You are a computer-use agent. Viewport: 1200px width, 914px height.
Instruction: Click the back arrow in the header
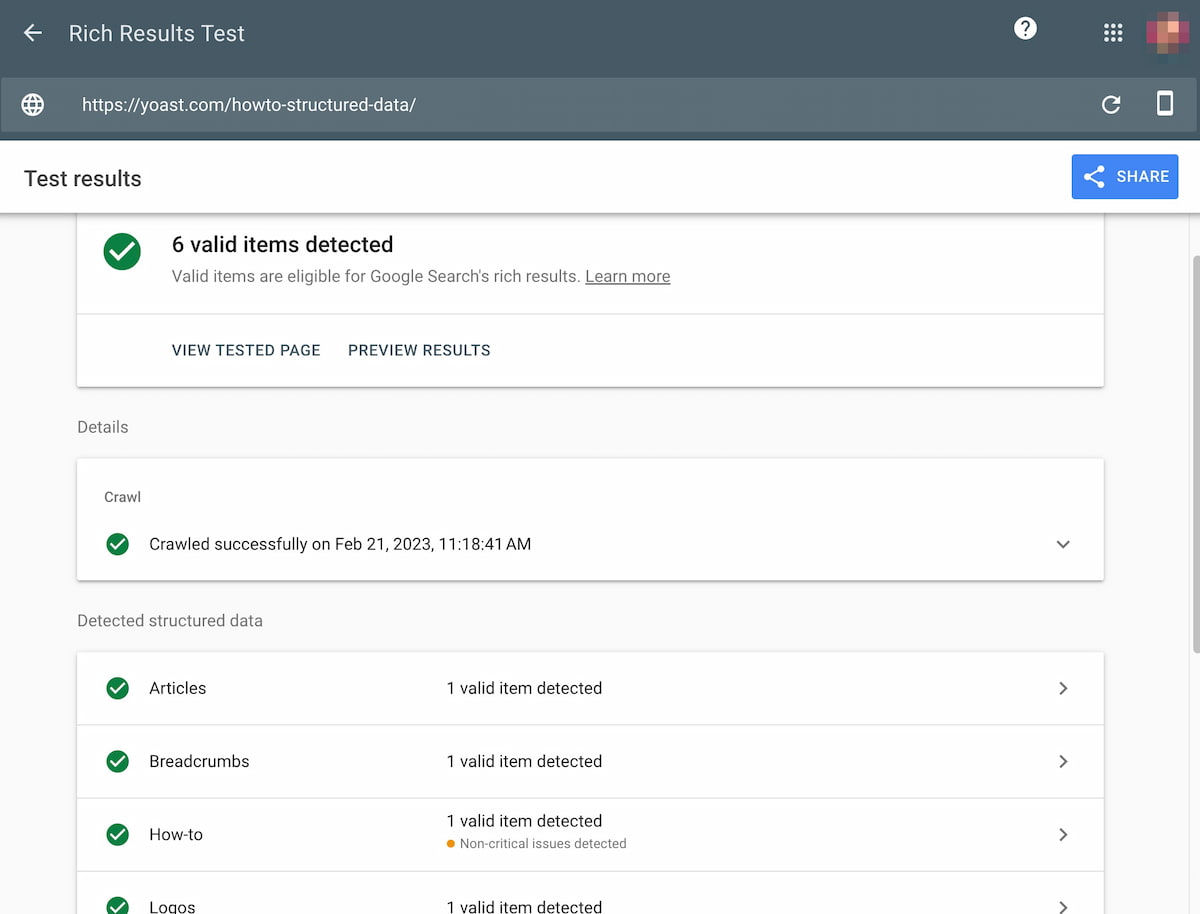coord(32,33)
